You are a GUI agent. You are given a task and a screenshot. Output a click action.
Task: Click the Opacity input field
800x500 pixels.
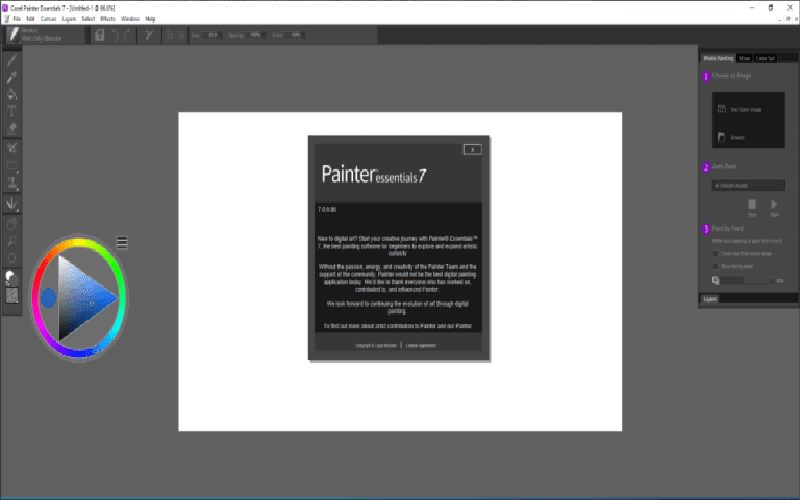tap(253, 35)
